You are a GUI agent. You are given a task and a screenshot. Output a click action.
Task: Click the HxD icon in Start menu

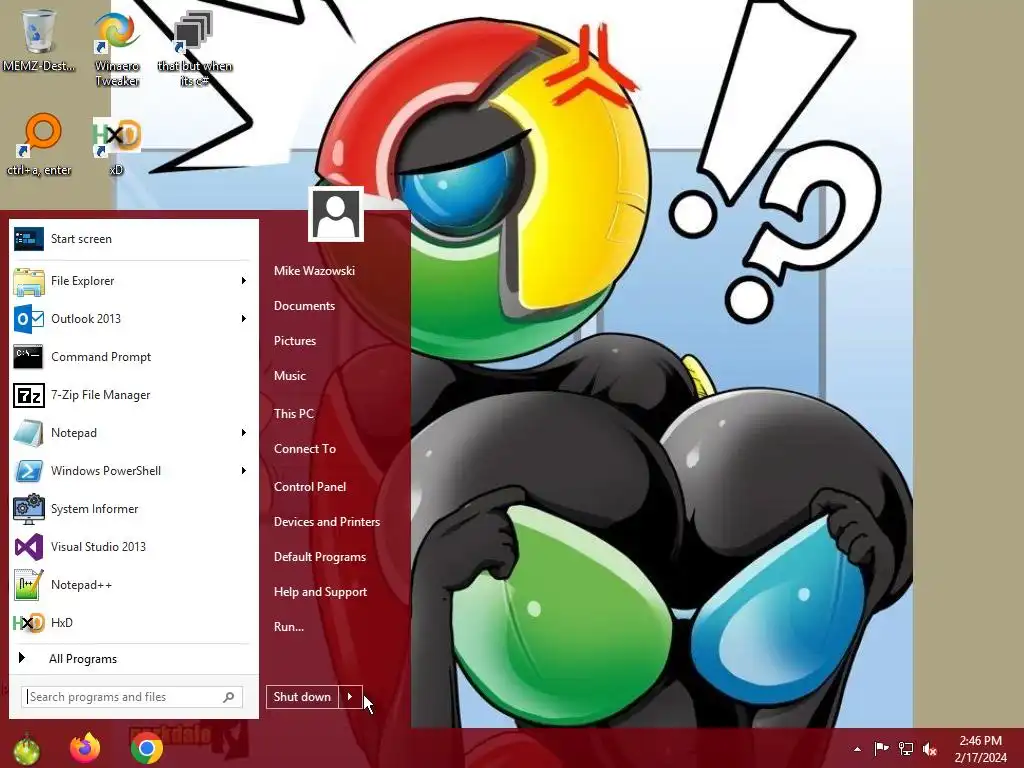(29, 623)
